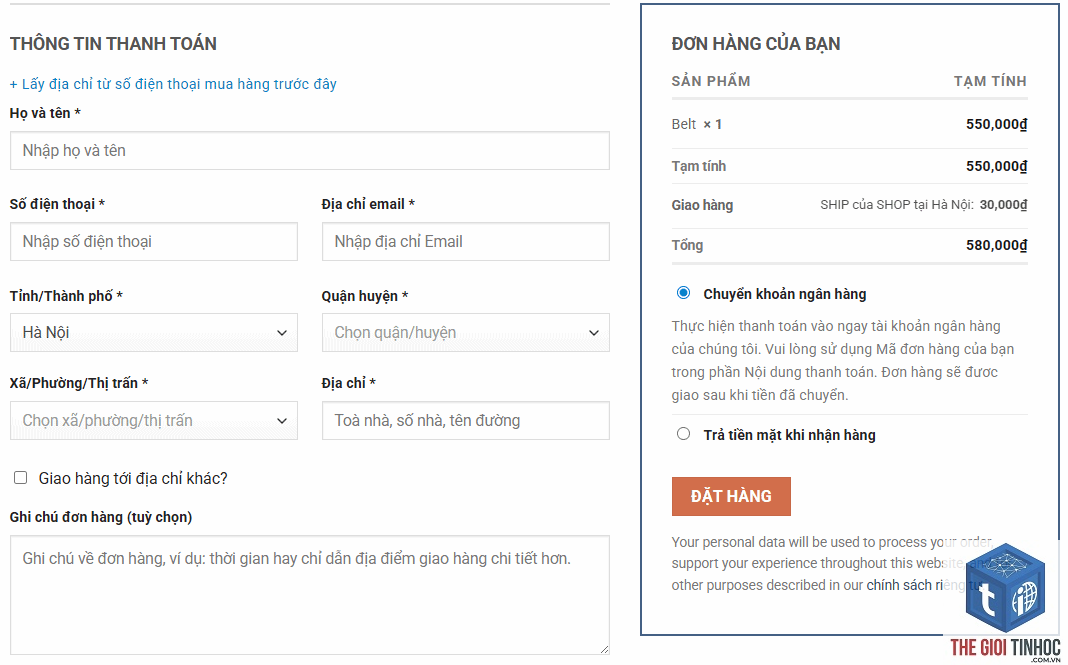The image size is (1068, 665).
Task: Click the saved address lookup link
Action: (173, 84)
